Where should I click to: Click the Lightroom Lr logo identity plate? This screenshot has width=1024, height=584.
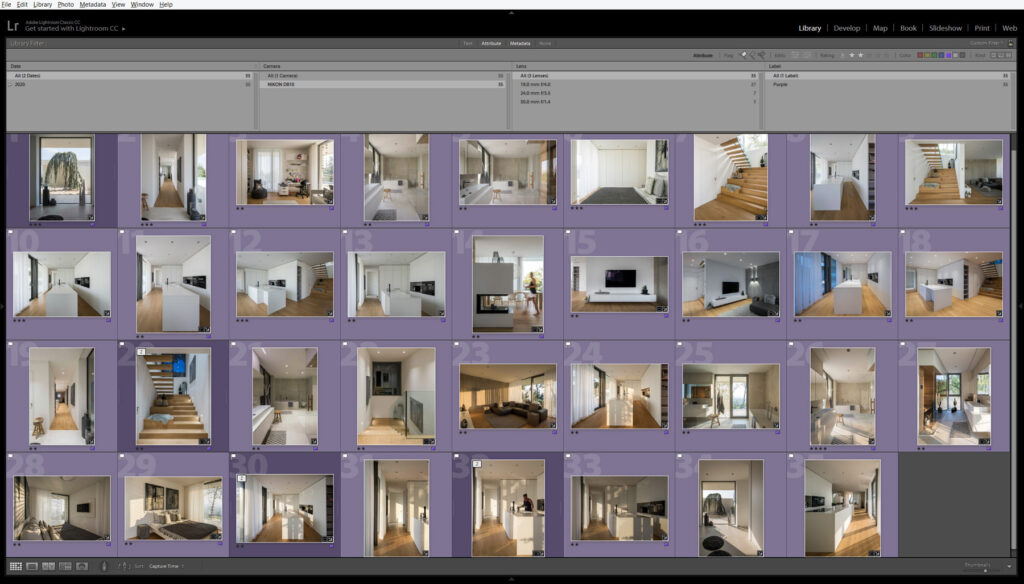pyautogui.click(x=13, y=25)
